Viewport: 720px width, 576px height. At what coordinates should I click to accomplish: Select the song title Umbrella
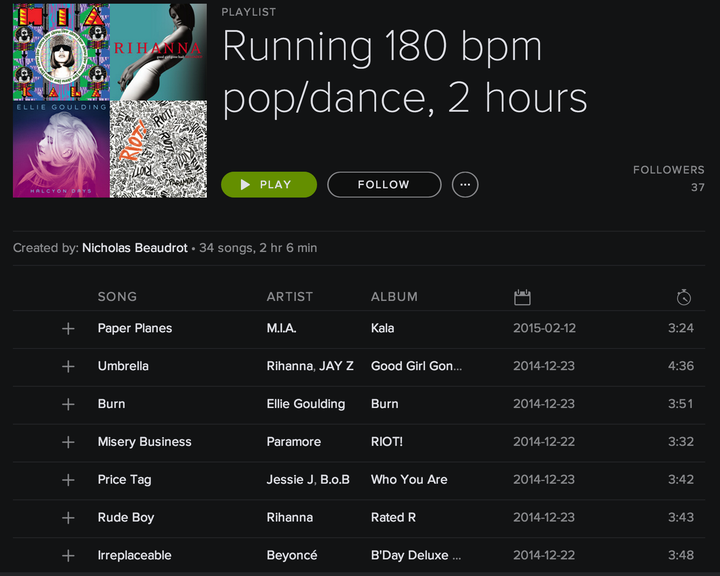(x=123, y=366)
